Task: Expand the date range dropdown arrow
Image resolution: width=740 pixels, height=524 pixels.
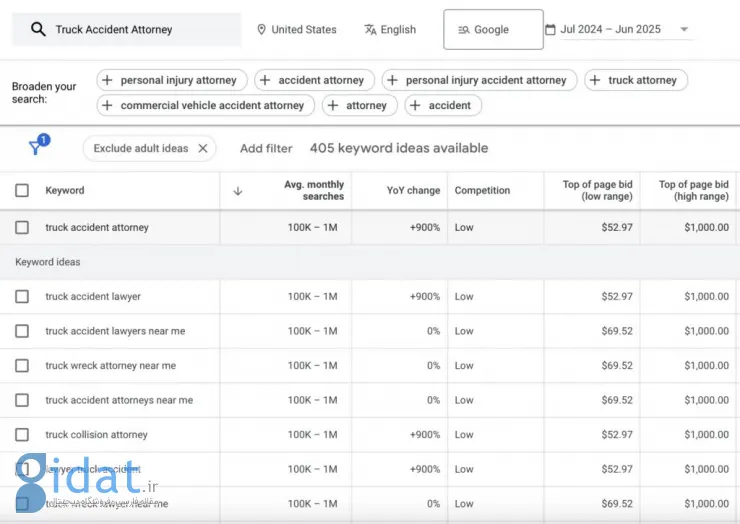Action: click(684, 29)
